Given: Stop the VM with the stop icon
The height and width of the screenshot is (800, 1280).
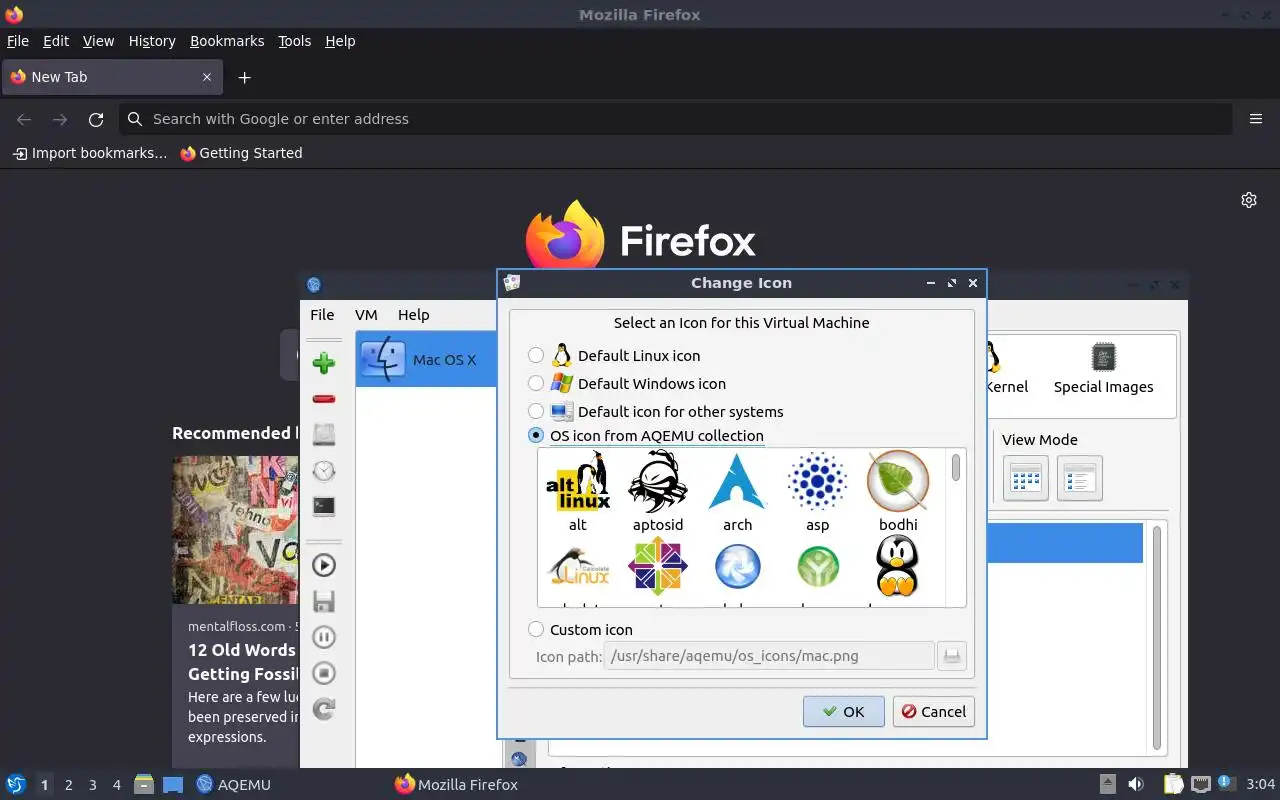Looking at the screenshot, I should click(323, 673).
